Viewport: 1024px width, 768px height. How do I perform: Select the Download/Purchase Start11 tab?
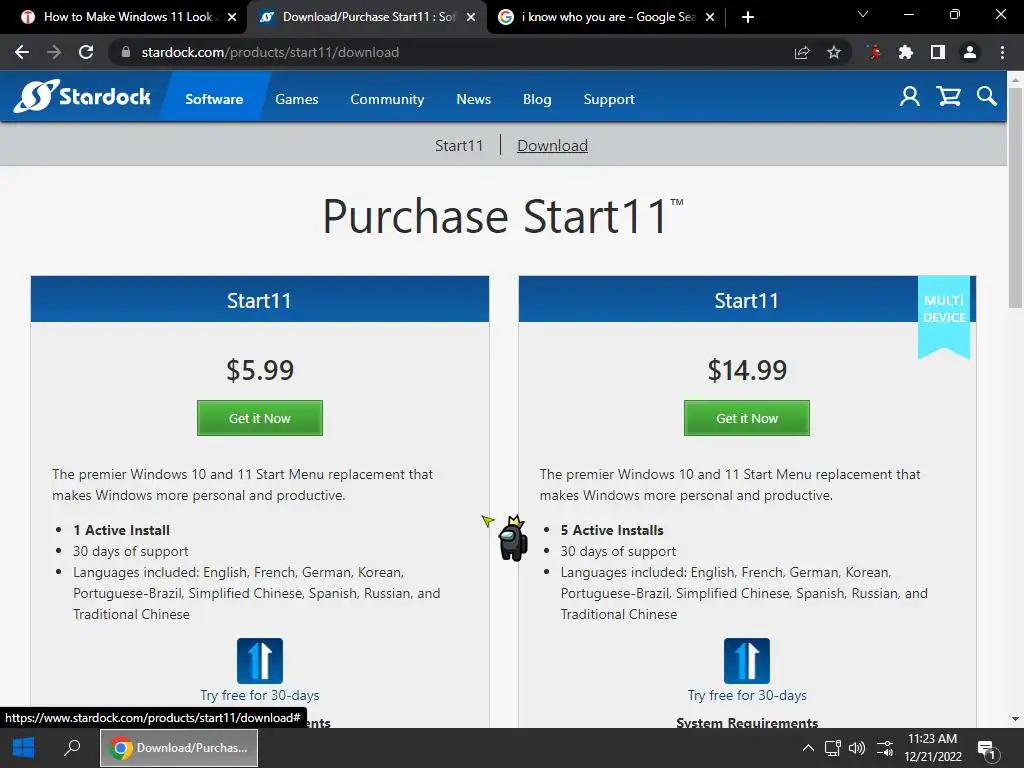366,17
